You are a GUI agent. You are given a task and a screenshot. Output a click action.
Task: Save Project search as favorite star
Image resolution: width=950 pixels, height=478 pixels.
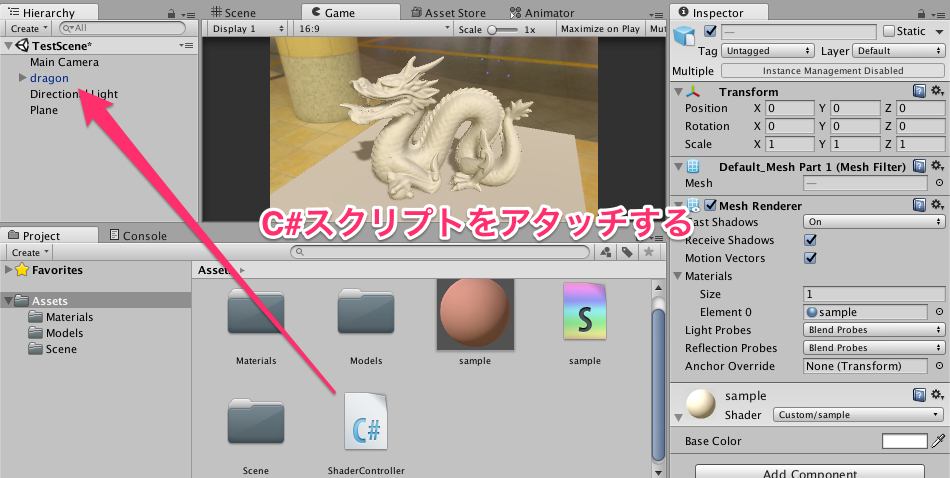tap(648, 252)
